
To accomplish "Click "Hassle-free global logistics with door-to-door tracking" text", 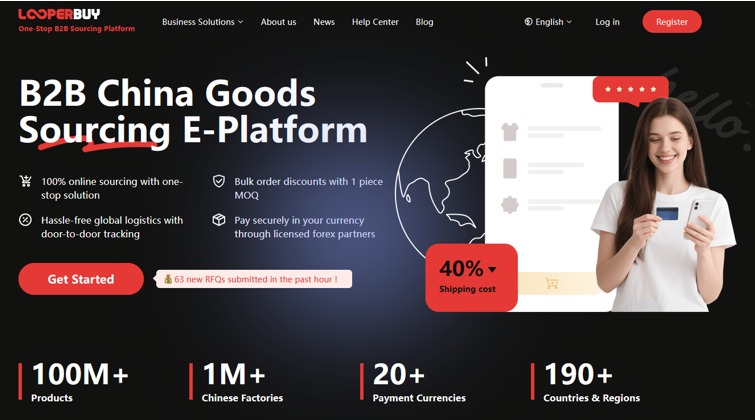I will 112,227.
